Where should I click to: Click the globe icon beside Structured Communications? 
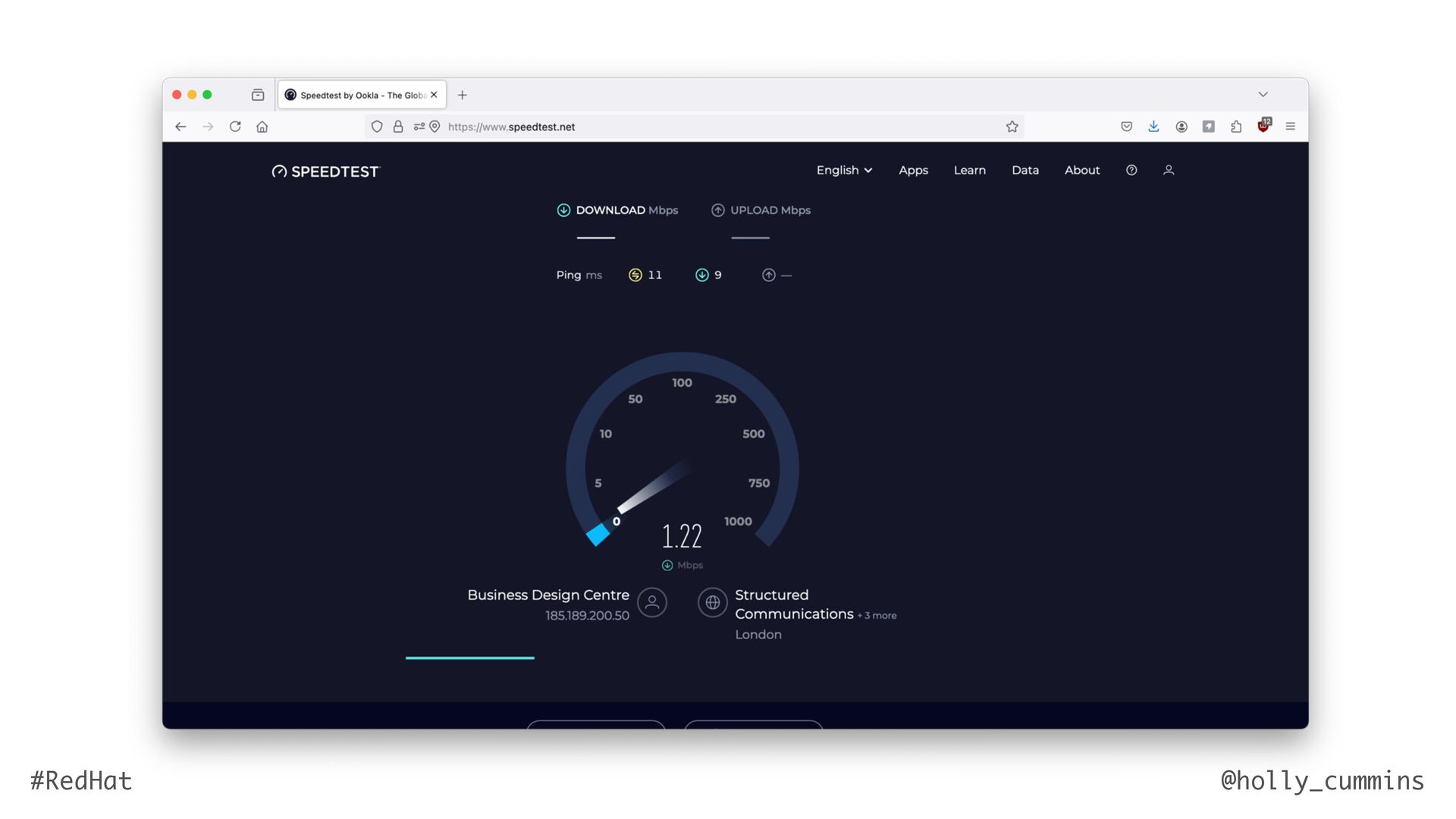[x=712, y=603]
